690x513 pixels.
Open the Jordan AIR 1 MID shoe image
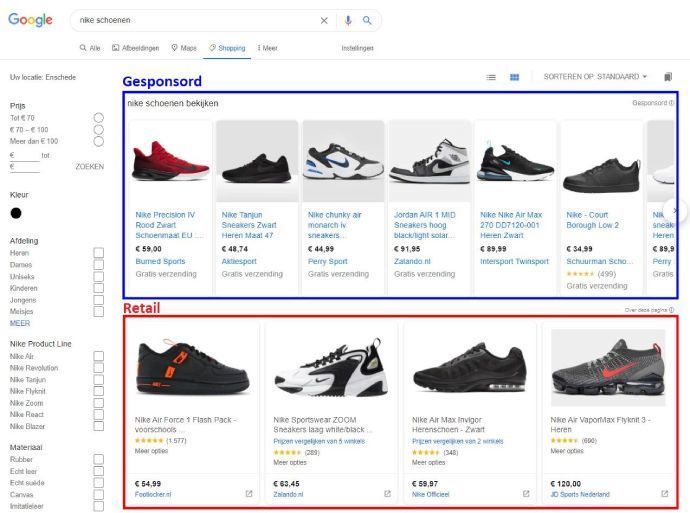pyautogui.click(x=429, y=161)
